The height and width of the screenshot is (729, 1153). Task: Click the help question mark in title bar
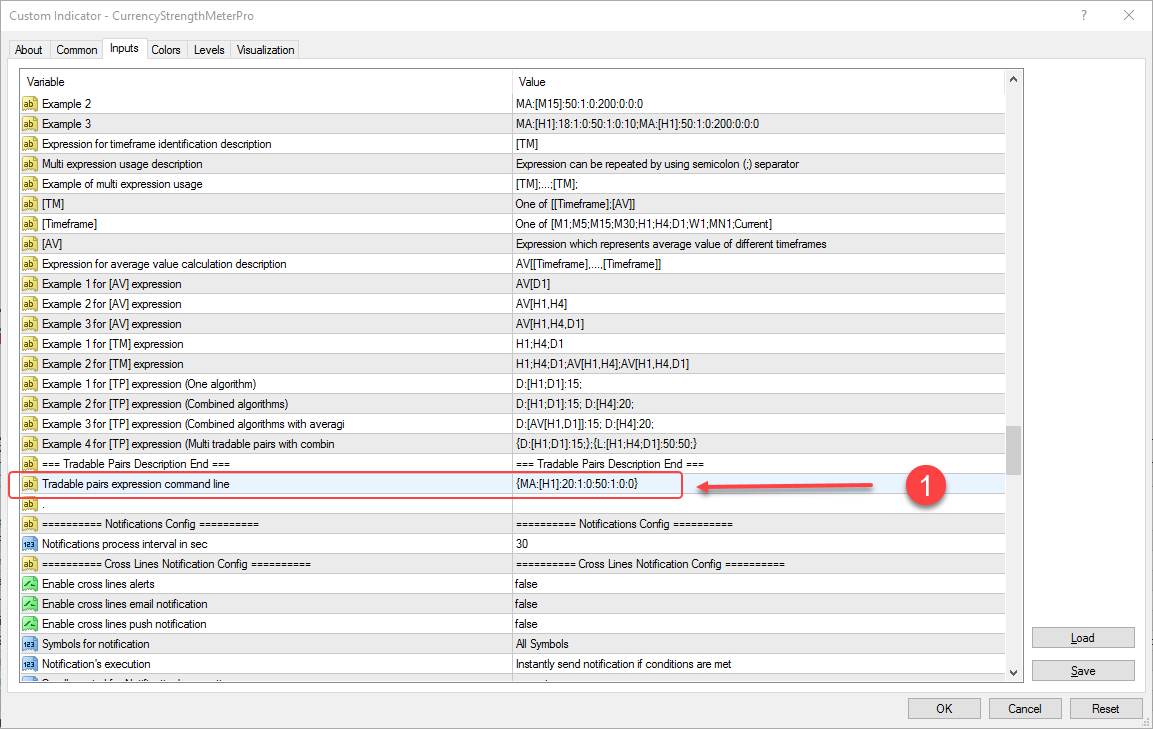(1084, 15)
